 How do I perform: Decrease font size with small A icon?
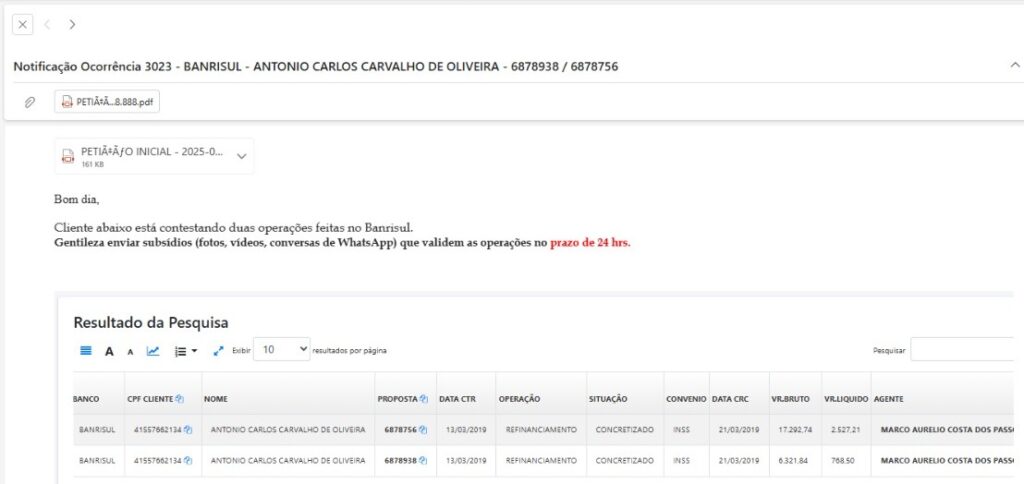[x=130, y=352]
